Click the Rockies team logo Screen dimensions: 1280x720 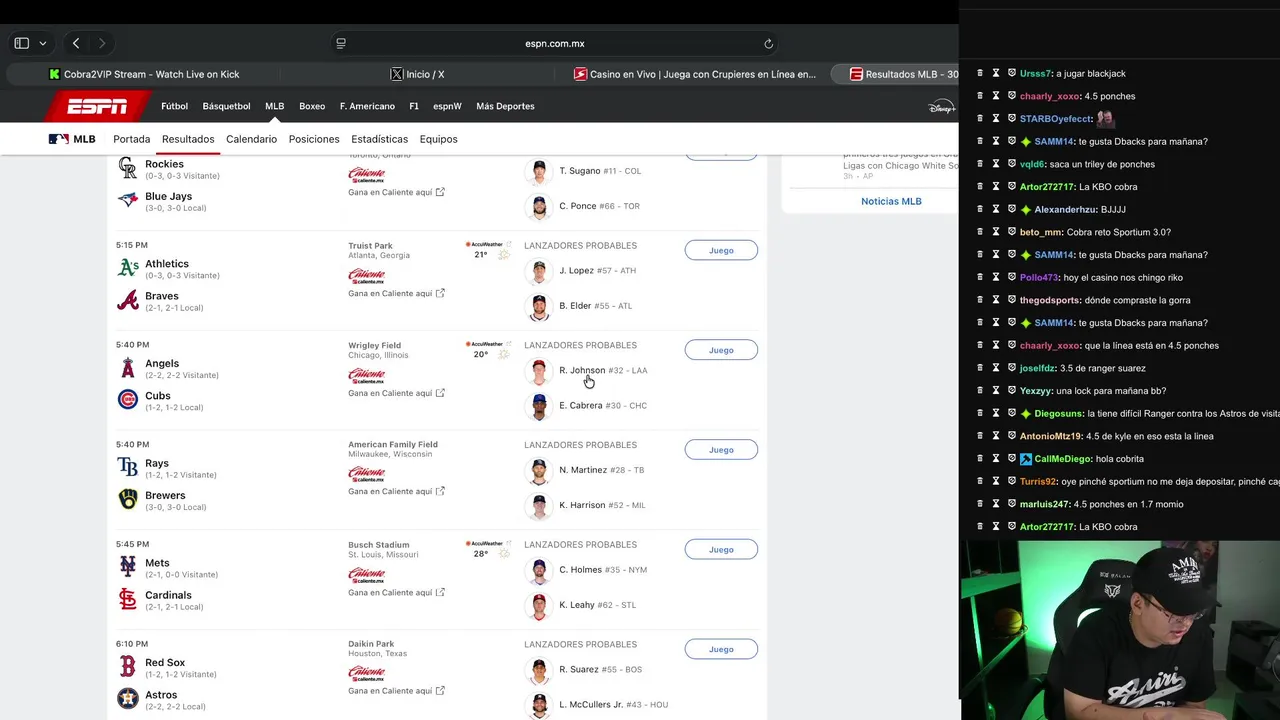[128, 168]
